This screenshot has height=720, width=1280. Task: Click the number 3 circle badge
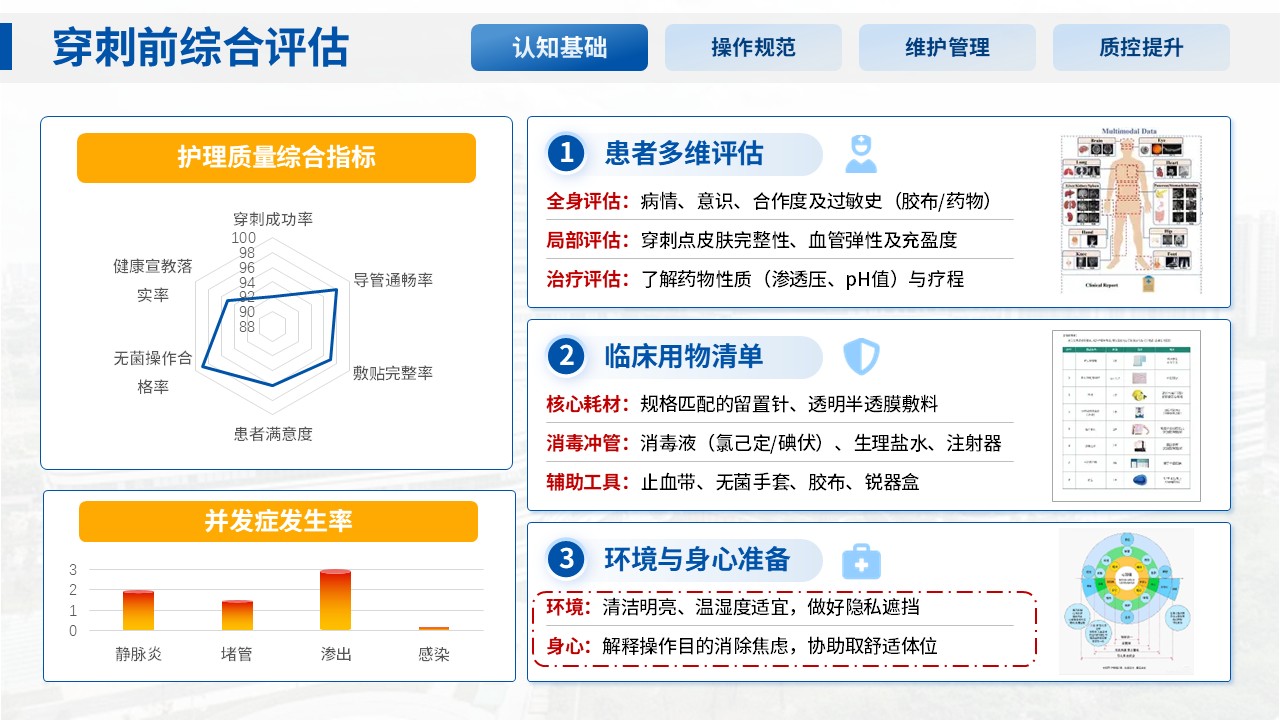(566, 559)
